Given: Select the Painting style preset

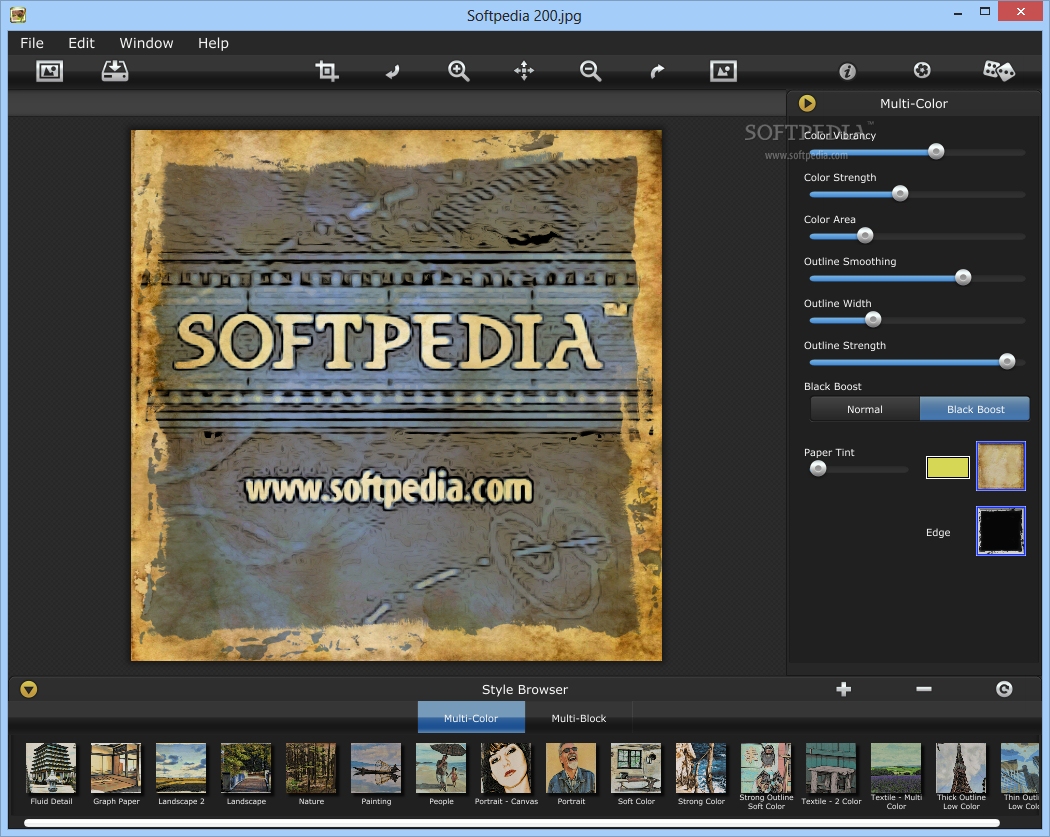Looking at the screenshot, I should pyautogui.click(x=376, y=774).
